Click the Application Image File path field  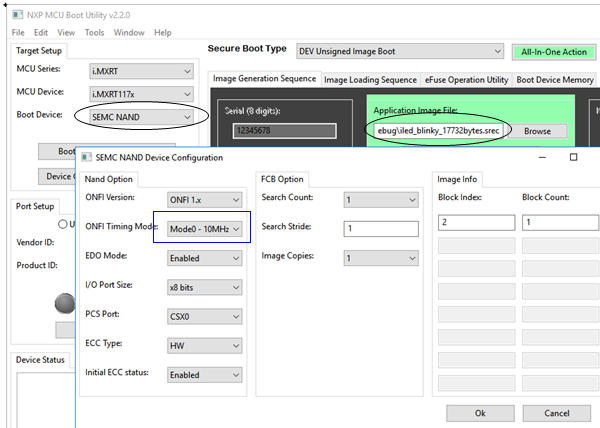pos(438,131)
